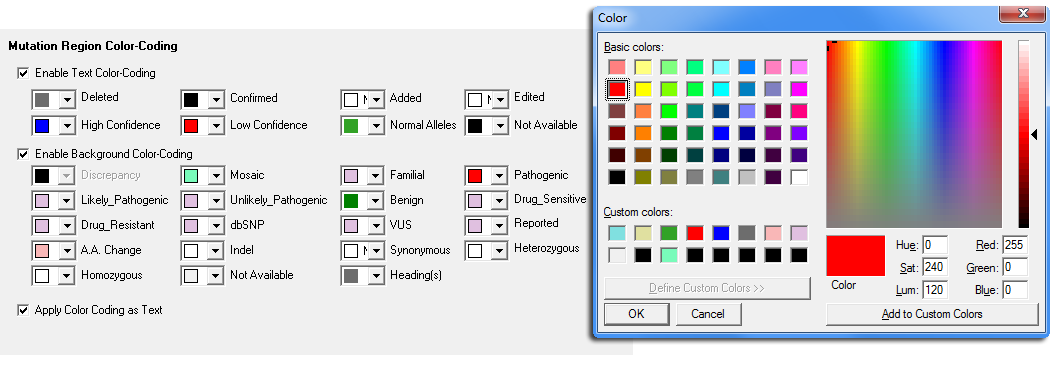Click the Pathogenic red color box
This screenshot has width=1058, height=368.
click(x=475, y=176)
